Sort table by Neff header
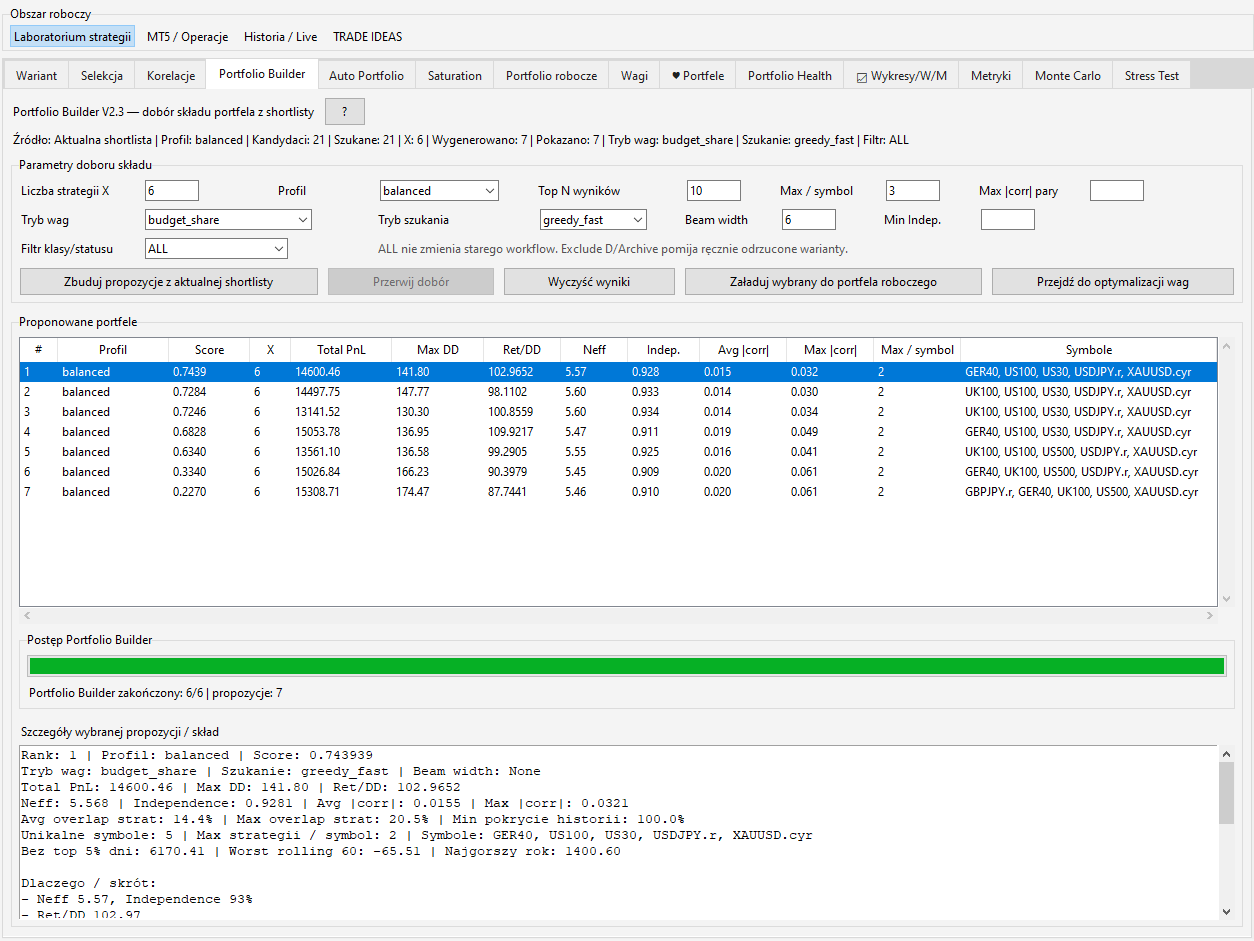 pos(594,350)
